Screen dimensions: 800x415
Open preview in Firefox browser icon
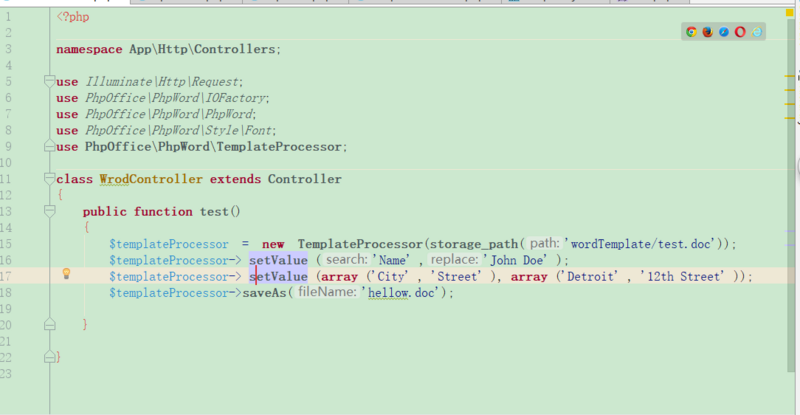708,32
